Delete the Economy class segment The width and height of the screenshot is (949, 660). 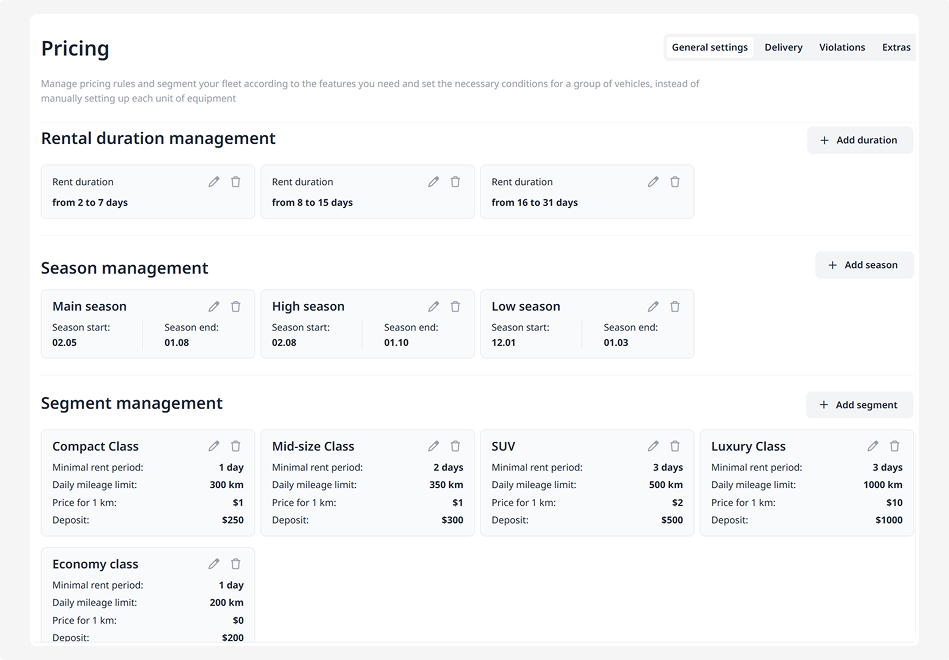(236, 565)
